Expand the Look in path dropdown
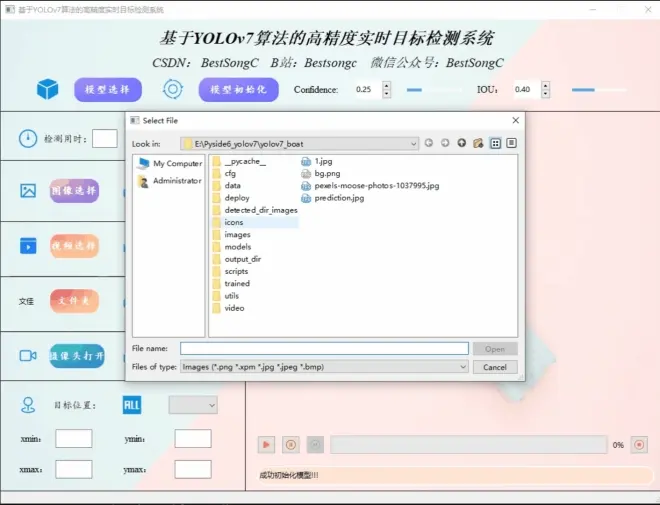The height and width of the screenshot is (505, 660). click(x=413, y=143)
